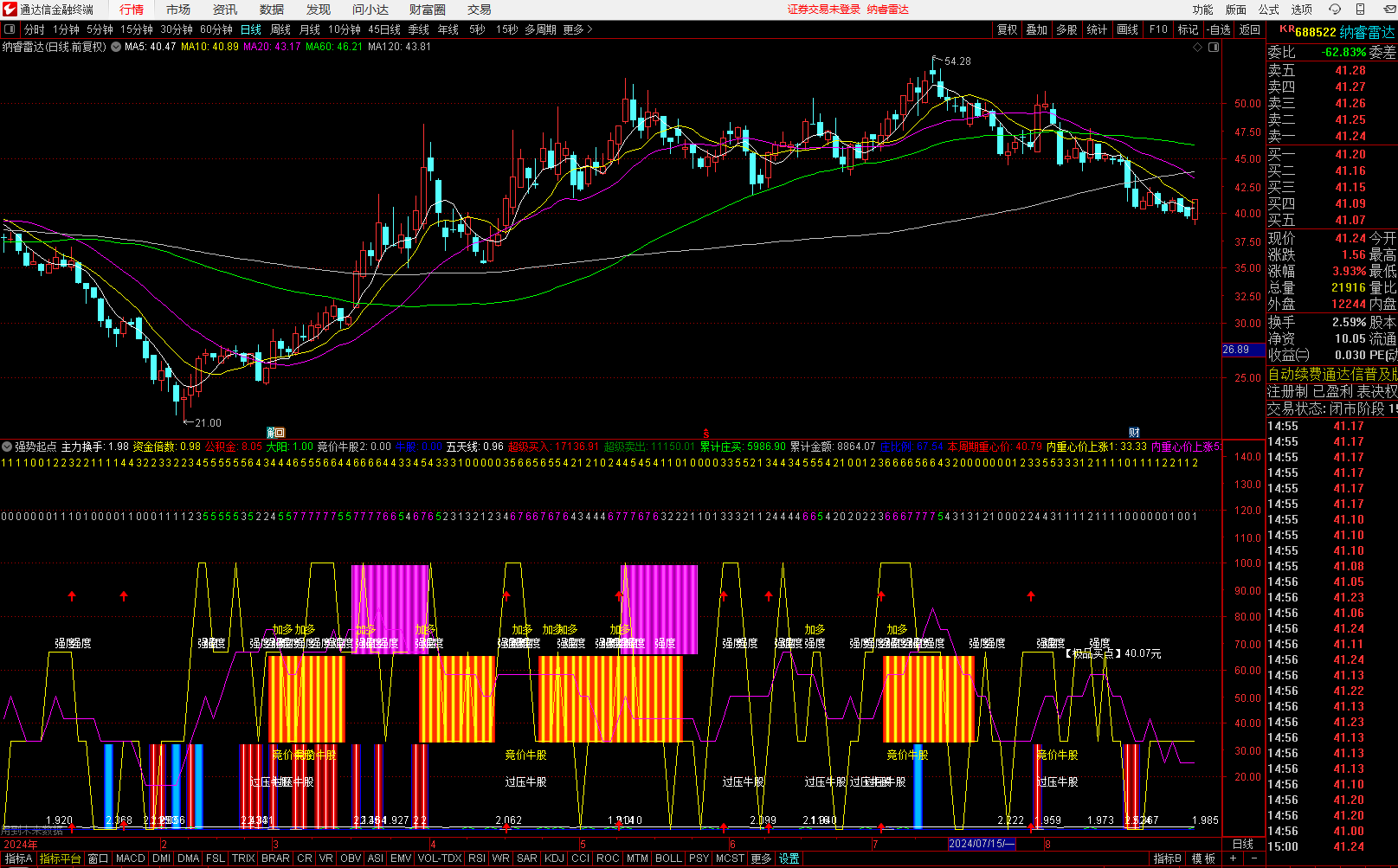
Task: Click the 统计 statistics button
Action: pos(1098,29)
